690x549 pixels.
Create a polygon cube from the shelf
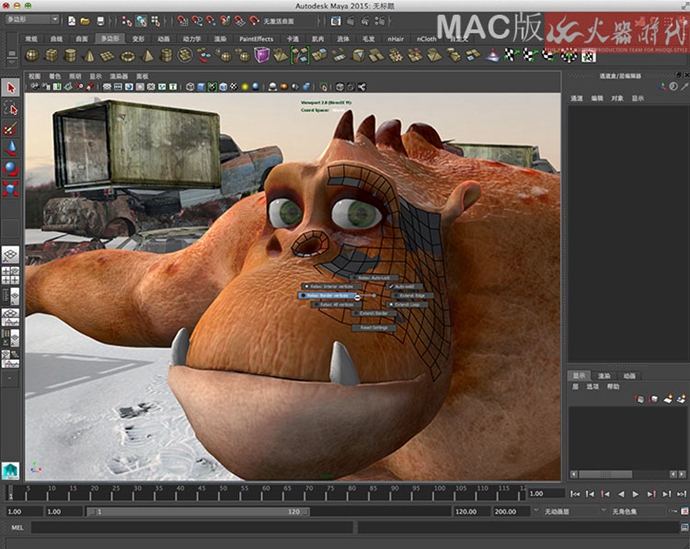pos(51,56)
